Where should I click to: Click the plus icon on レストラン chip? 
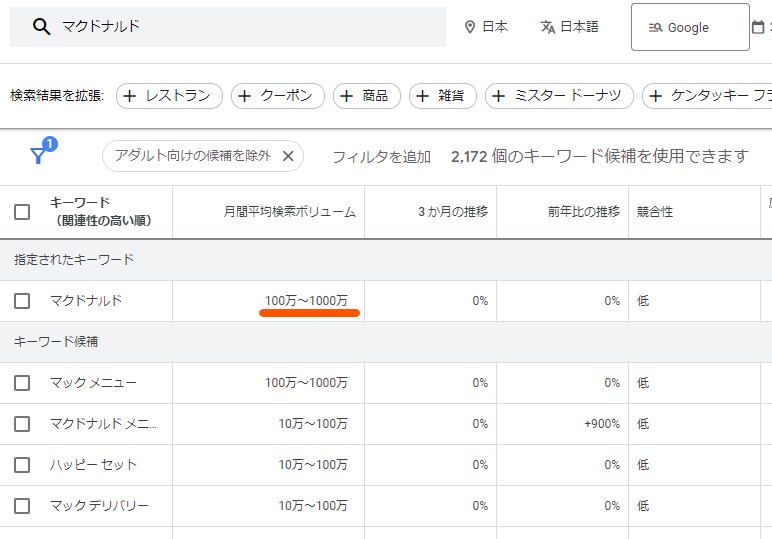coord(129,95)
